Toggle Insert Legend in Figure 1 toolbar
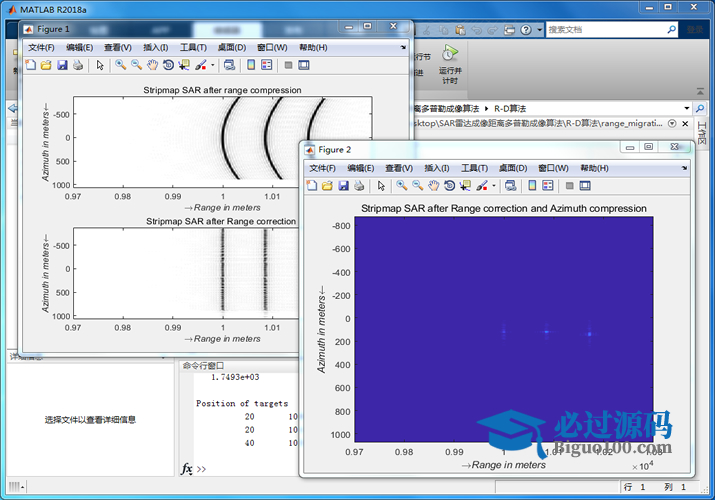 coord(266,65)
